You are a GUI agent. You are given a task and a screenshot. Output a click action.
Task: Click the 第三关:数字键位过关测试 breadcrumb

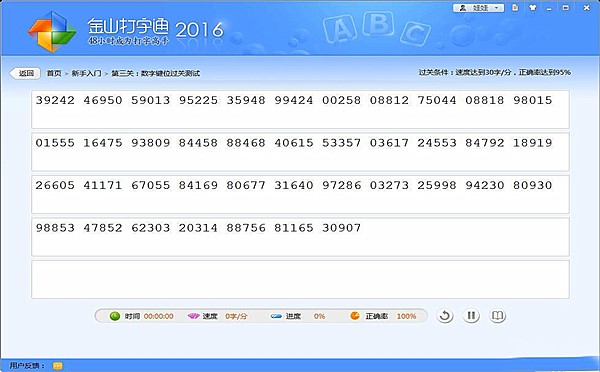pyautogui.click(x=155, y=73)
